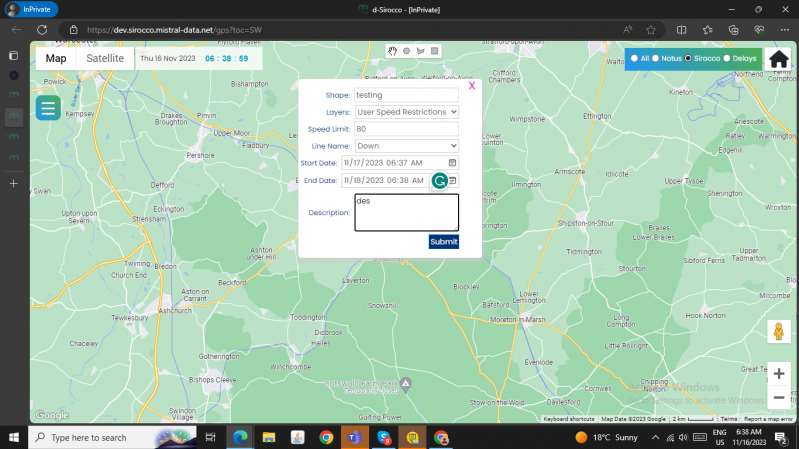
Task: Select the highlighted active vertical tab
Action: tap(14, 116)
